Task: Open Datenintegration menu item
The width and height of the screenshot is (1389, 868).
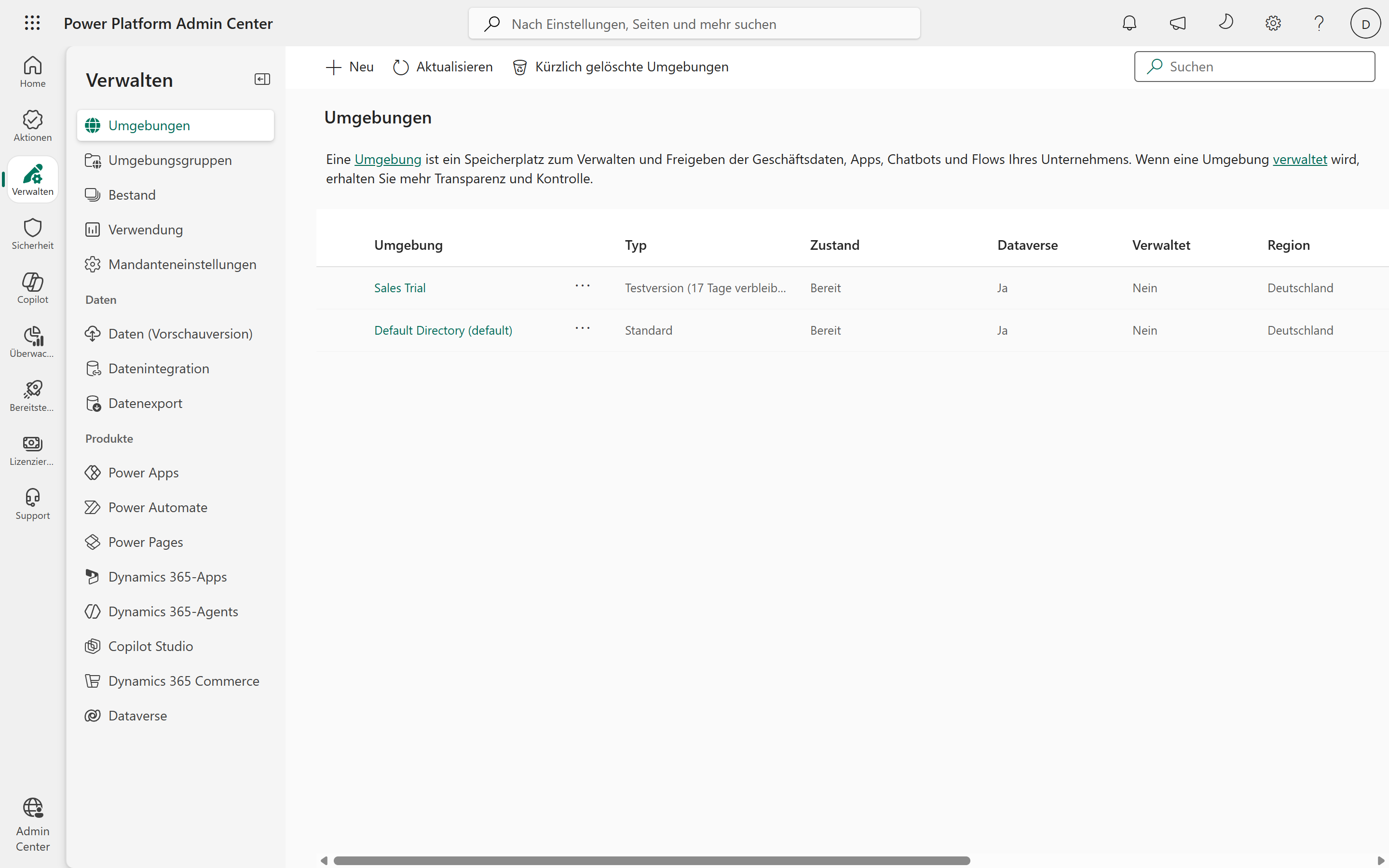Action: click(176, 368)
